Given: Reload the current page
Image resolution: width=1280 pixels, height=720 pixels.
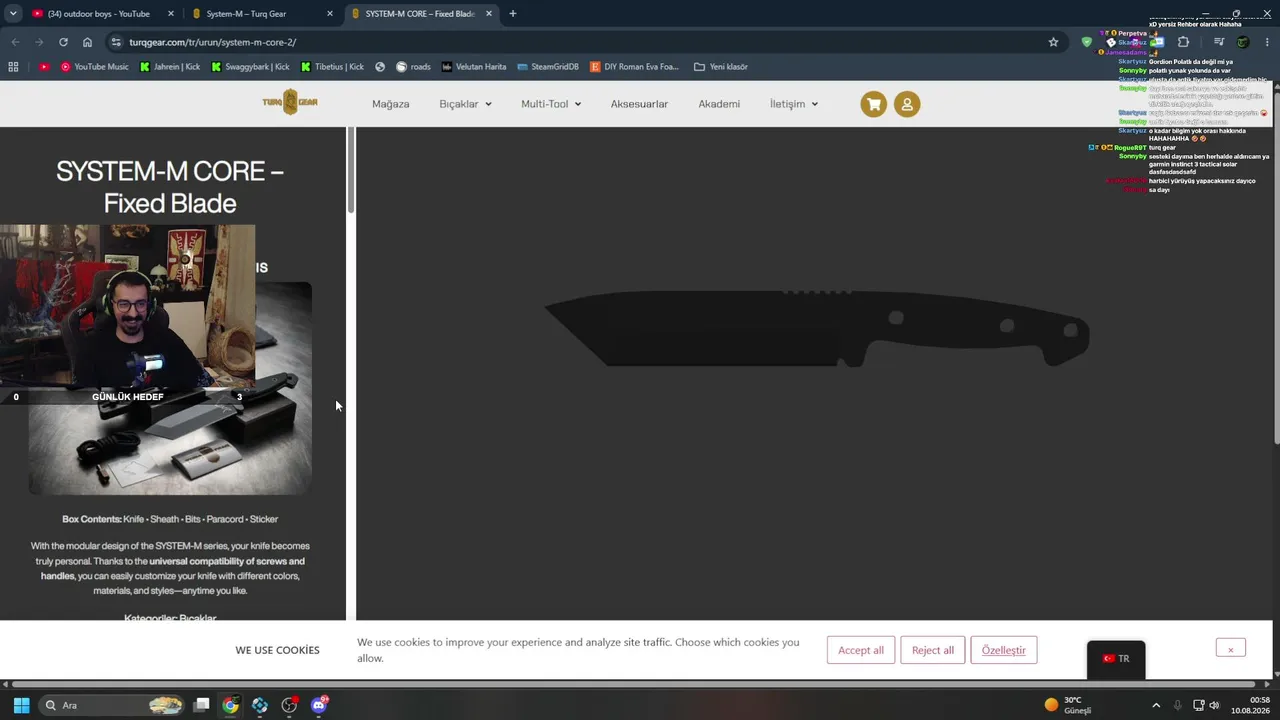Looking at the screenshot, I should (x=63, y=42).
